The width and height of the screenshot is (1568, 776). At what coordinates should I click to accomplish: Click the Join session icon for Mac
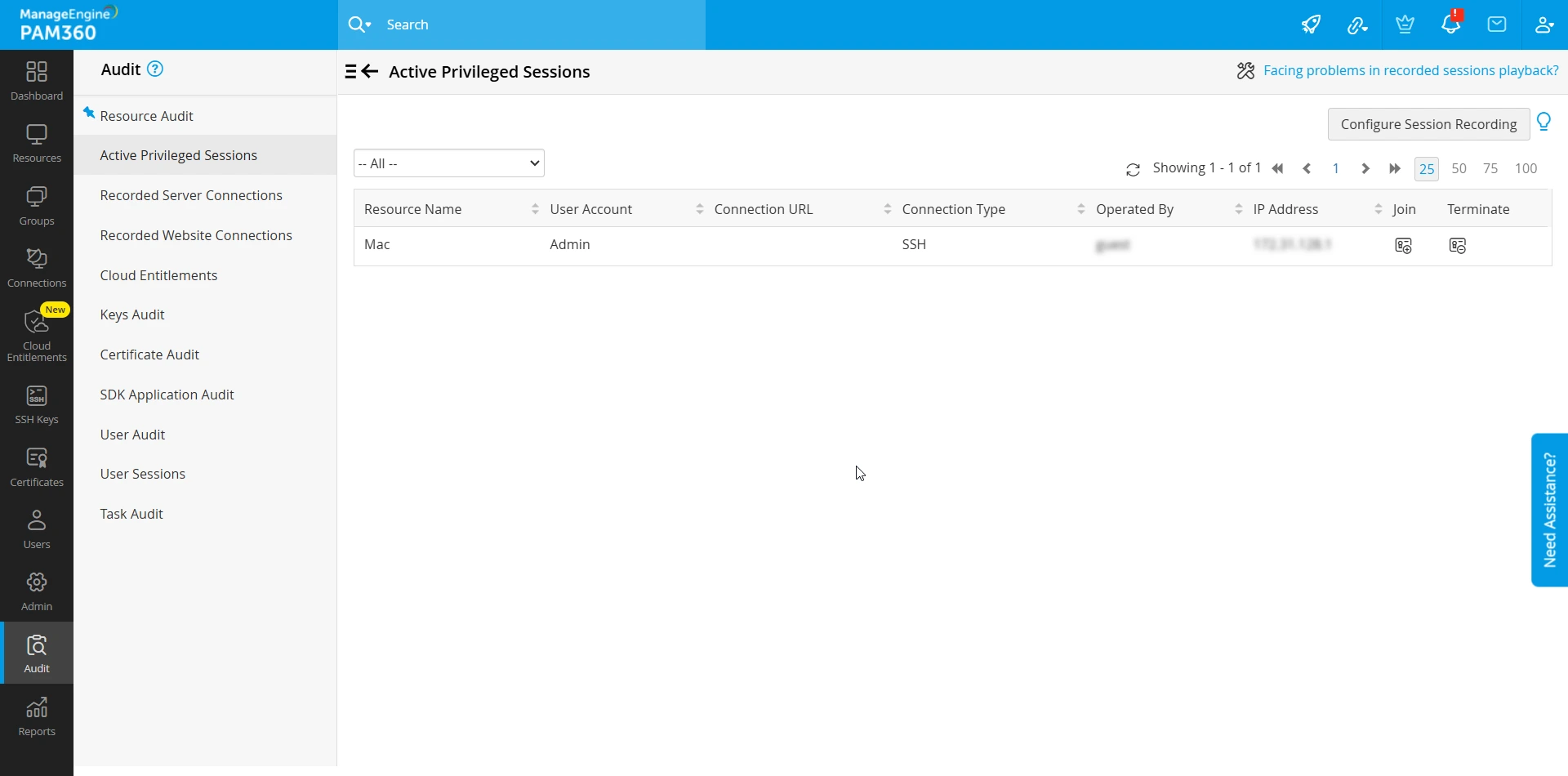click(x=1403, y=245)
